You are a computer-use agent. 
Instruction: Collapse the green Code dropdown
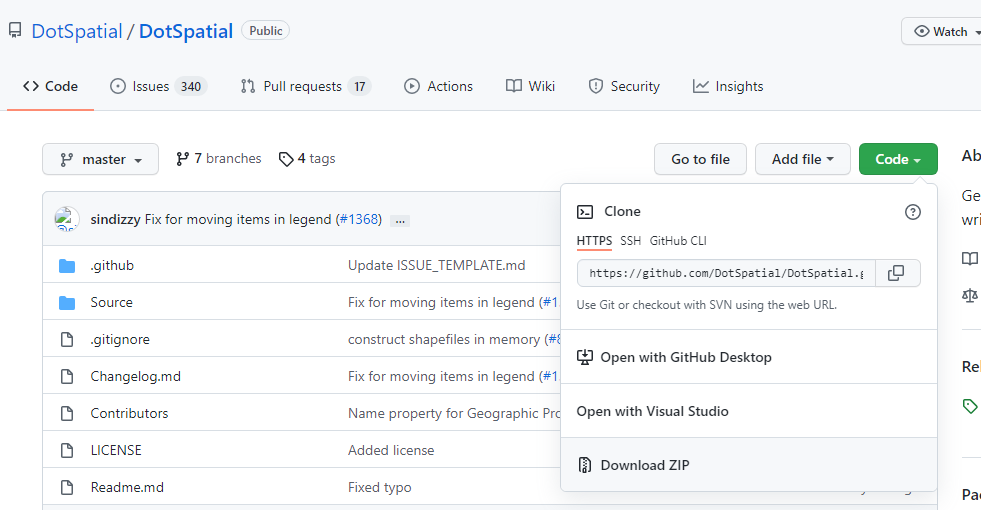[x=898, y=159]
